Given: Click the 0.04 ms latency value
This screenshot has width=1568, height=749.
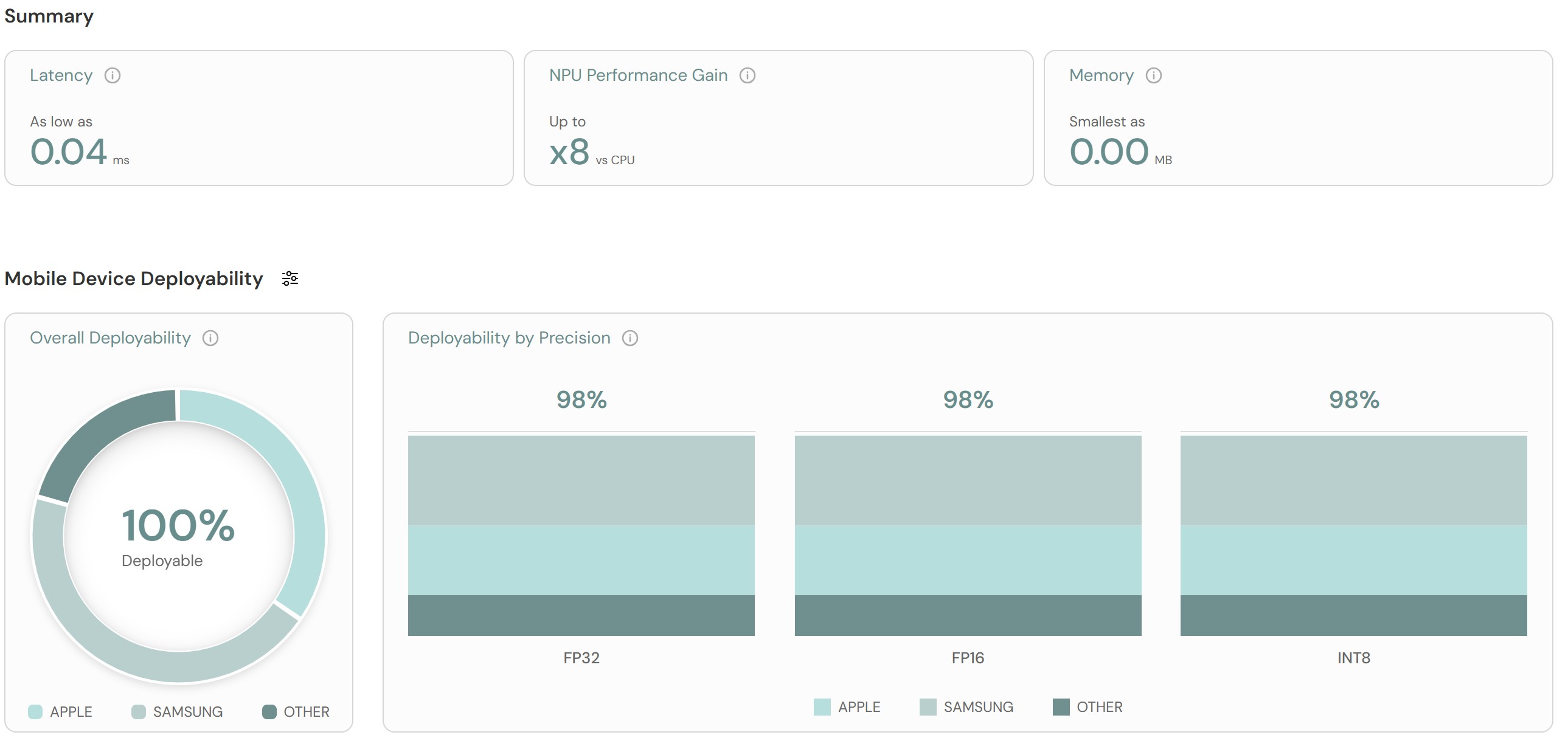Looking at the screenshot, I should (x=69, y=152).
